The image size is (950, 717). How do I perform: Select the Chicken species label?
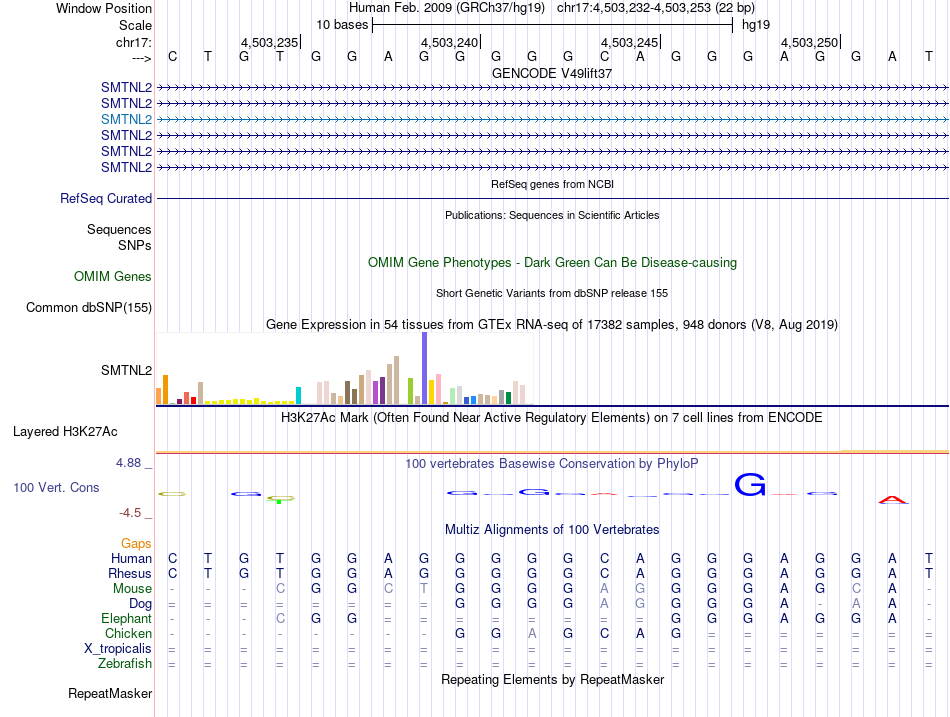point(128,633)
